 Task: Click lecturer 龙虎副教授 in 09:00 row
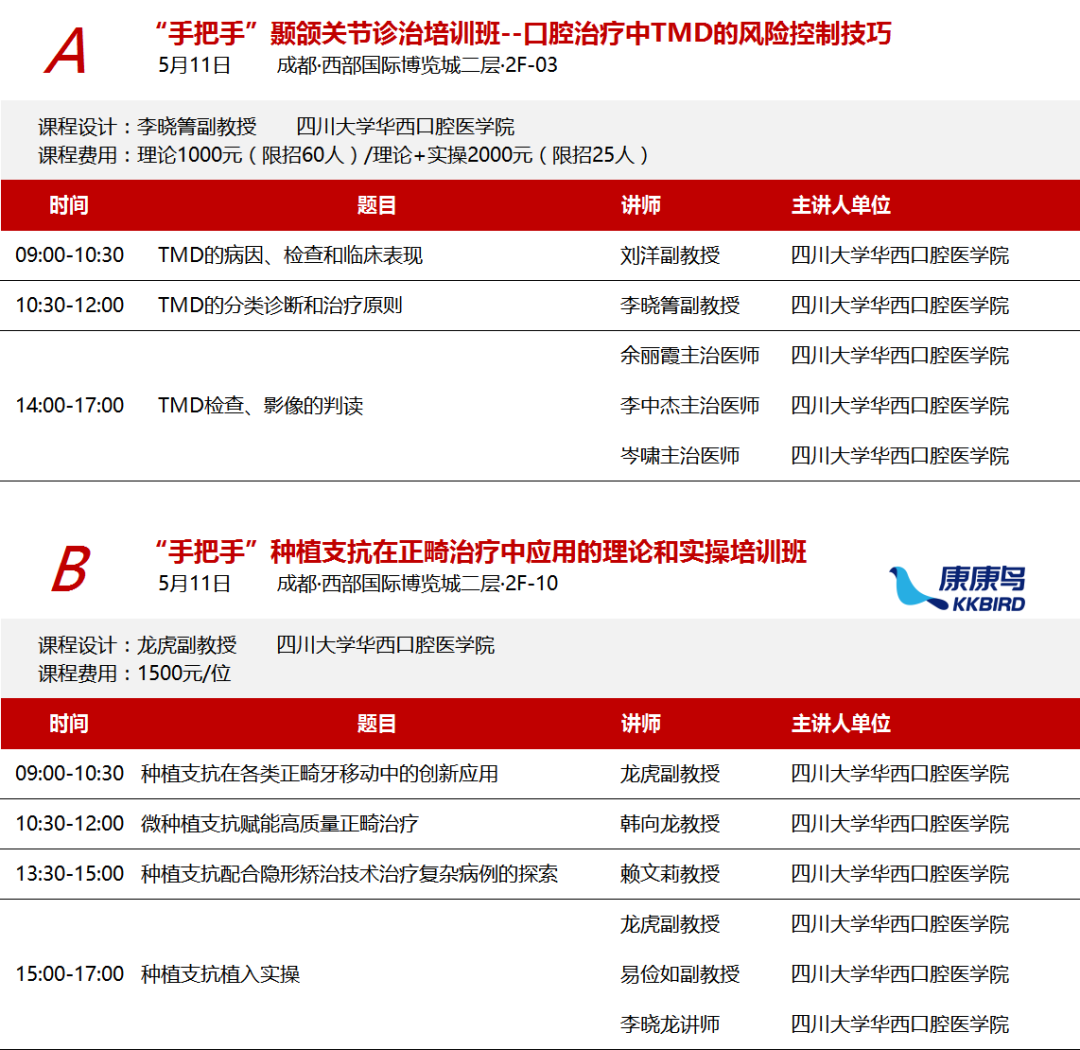coord(669,774)
